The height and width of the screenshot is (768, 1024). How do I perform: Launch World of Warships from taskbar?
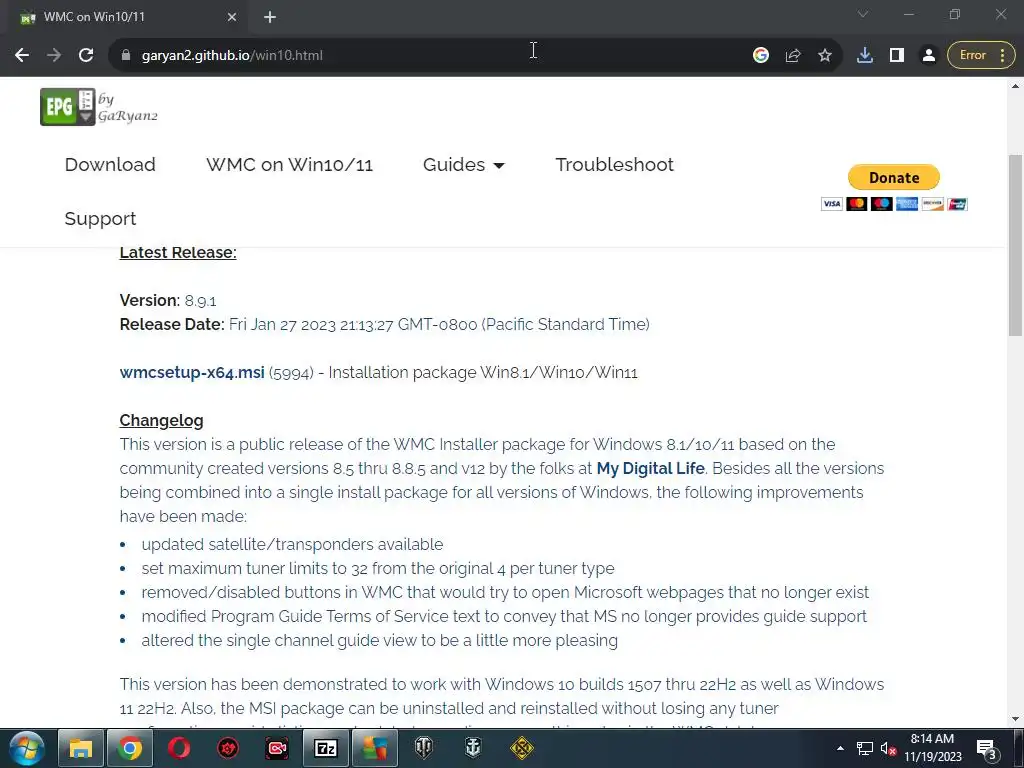[x=473, y=748]
